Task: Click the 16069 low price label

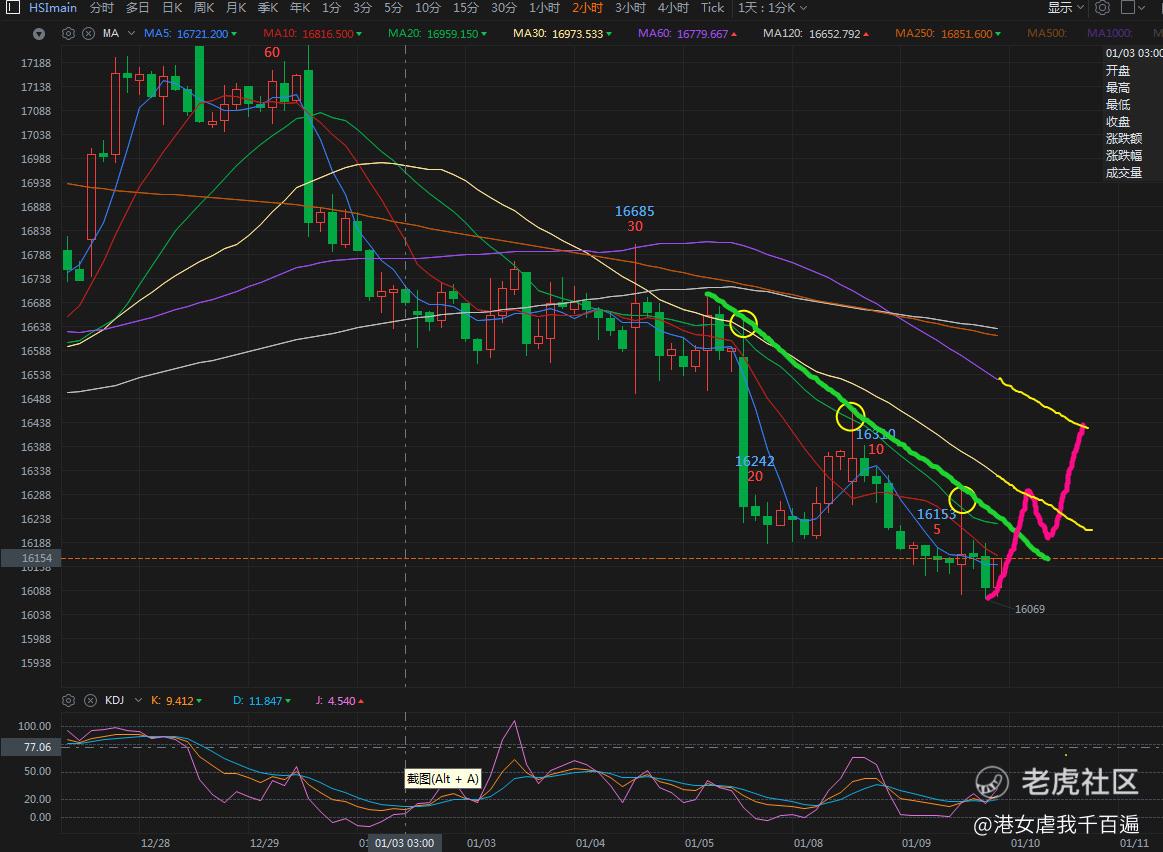Action: 1029,609
